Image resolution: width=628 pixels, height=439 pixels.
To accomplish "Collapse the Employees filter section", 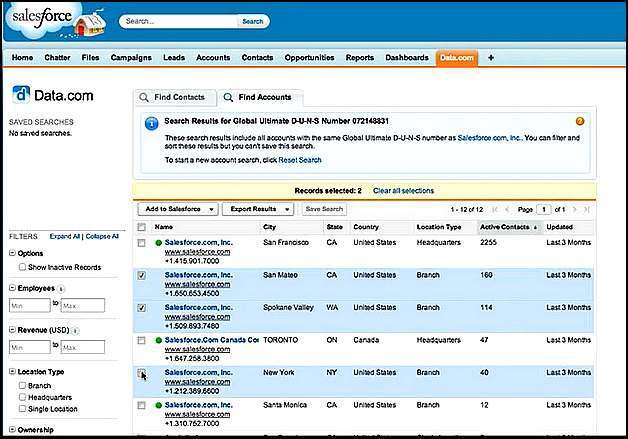I will [12, 288].
